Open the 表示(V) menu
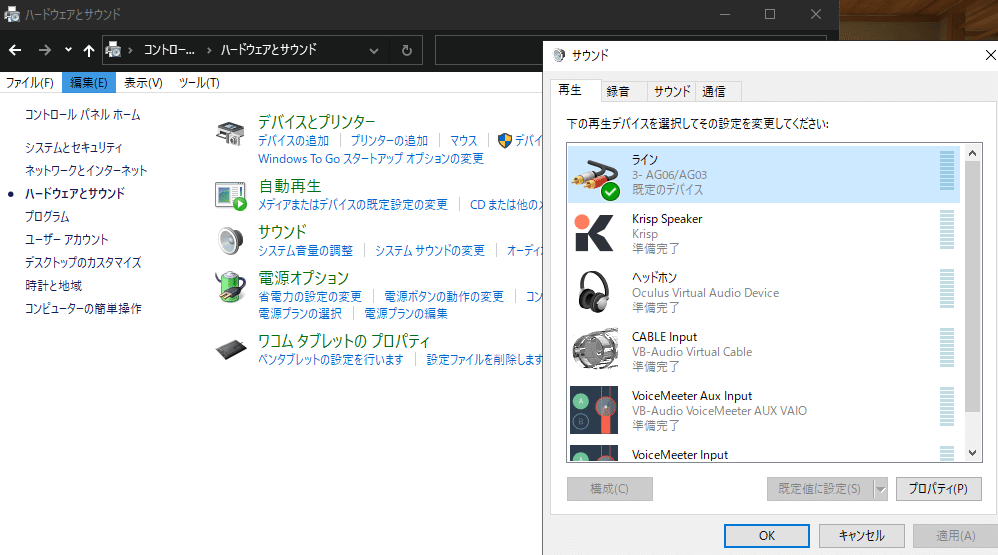This screenshot has width=998, height=555. pos(143,83)
